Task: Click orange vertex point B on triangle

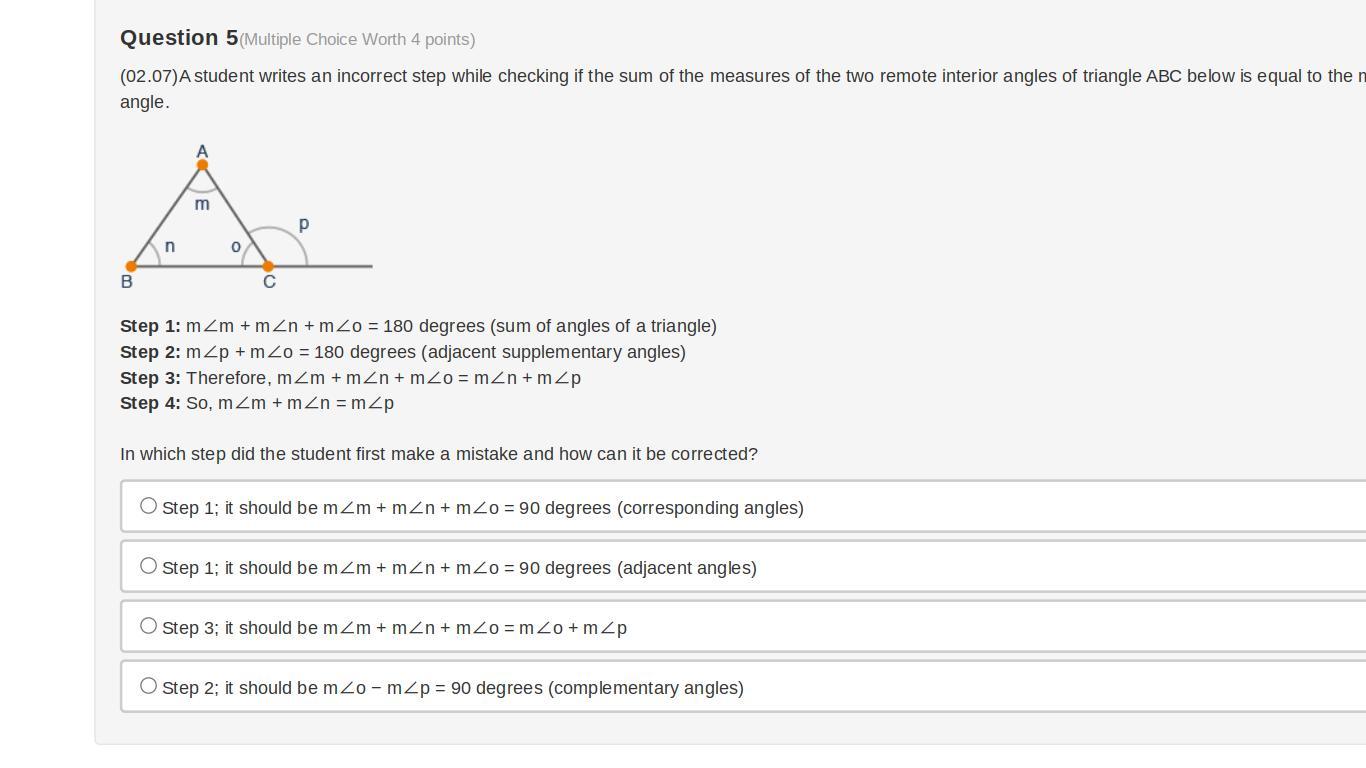Action: pyautogui.click(x=131, y=267)
